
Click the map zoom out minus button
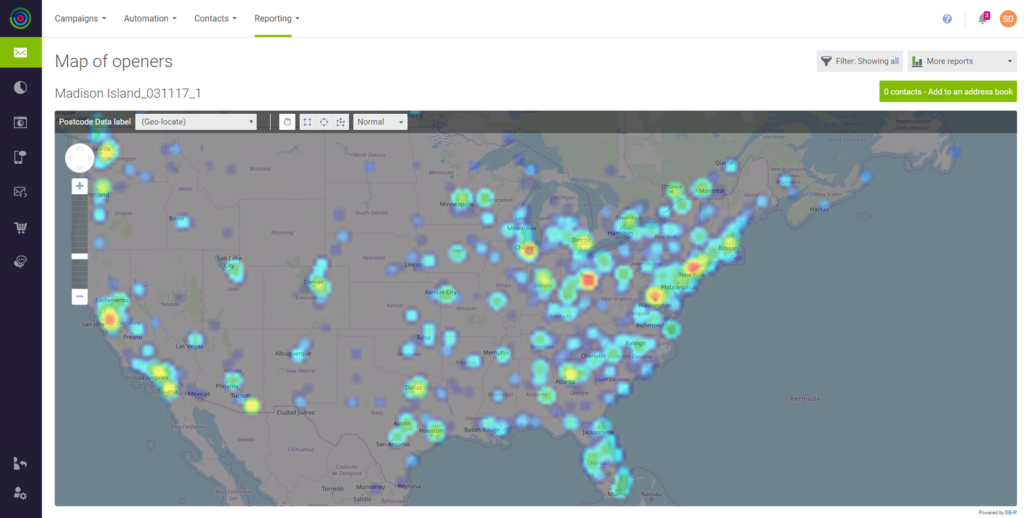[x=80, y=297]
